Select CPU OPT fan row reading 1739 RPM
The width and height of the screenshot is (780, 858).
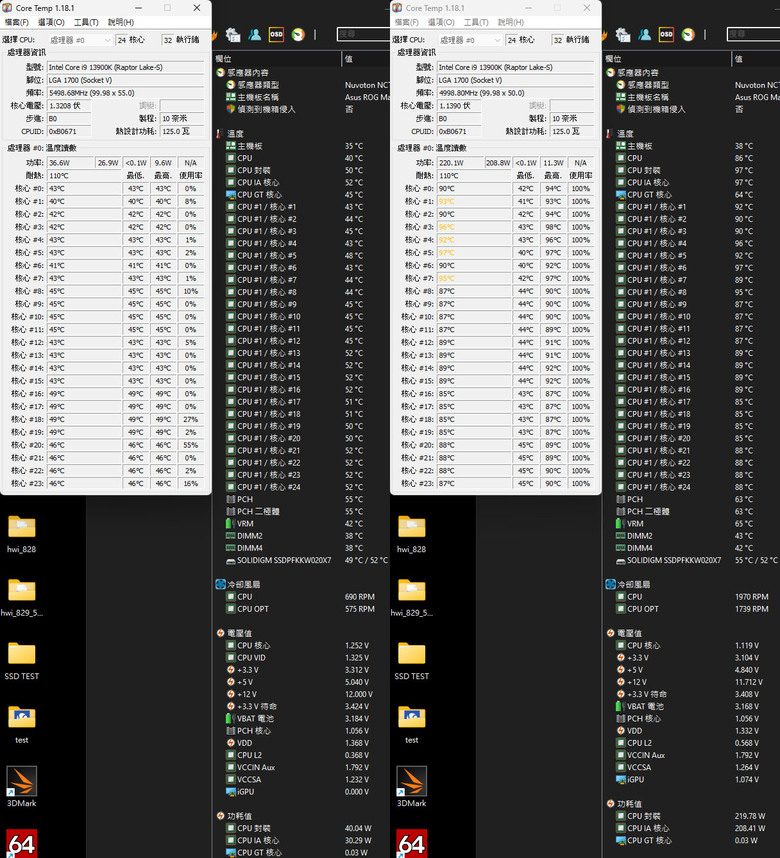coord(691,609)
